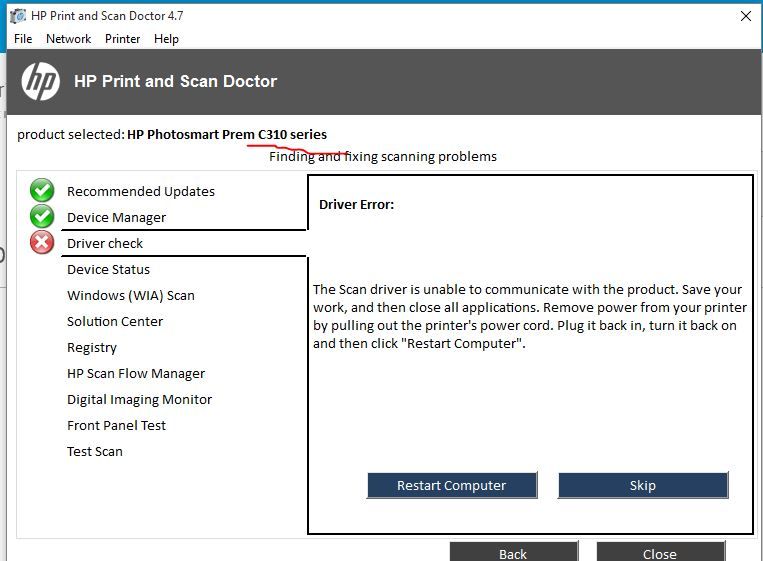763x561 pixels.
Task: Go Back to the previous step
Action: click(513, 552)
